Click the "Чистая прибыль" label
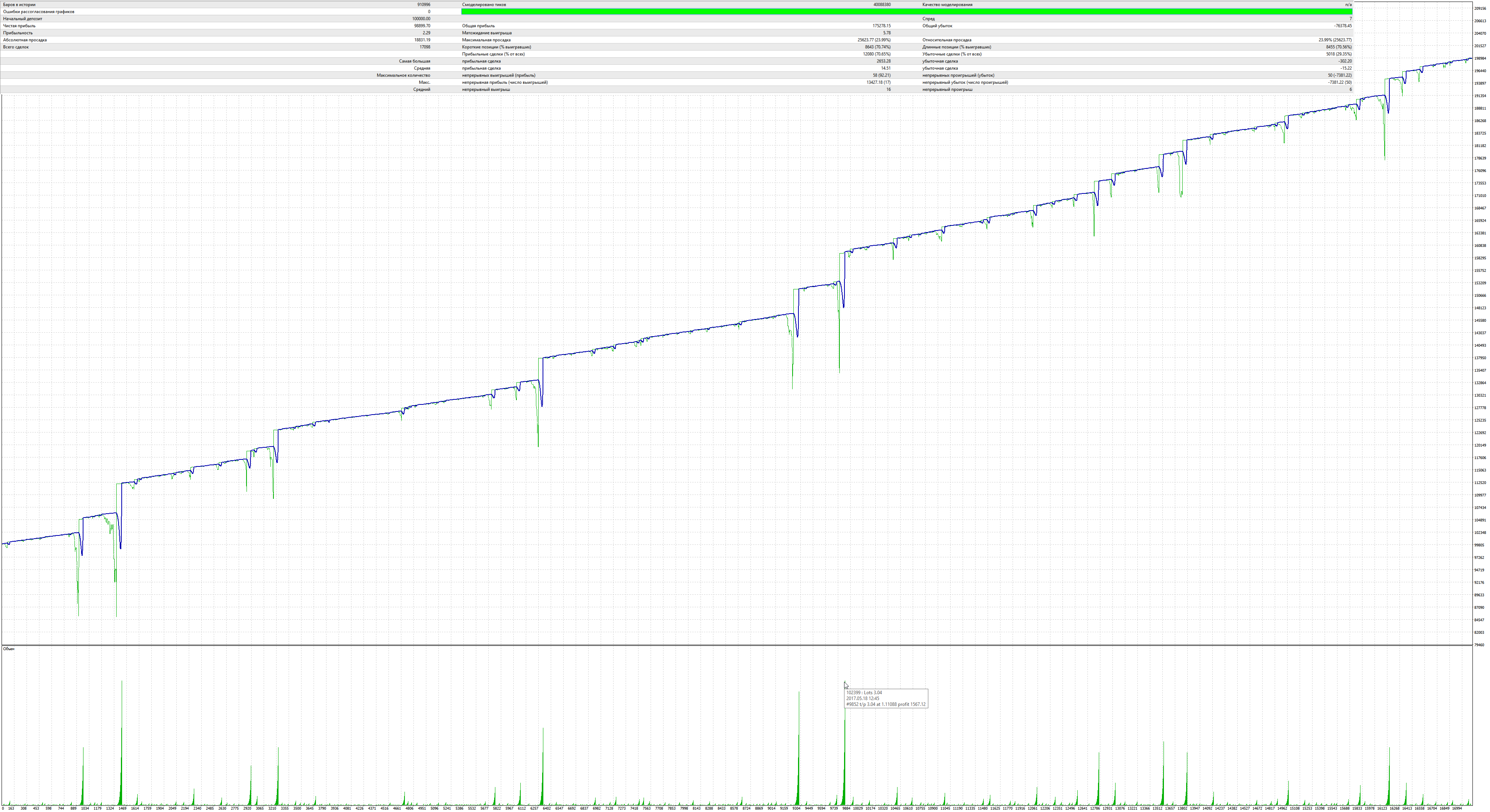1490x812 pixels. [19, 26]
